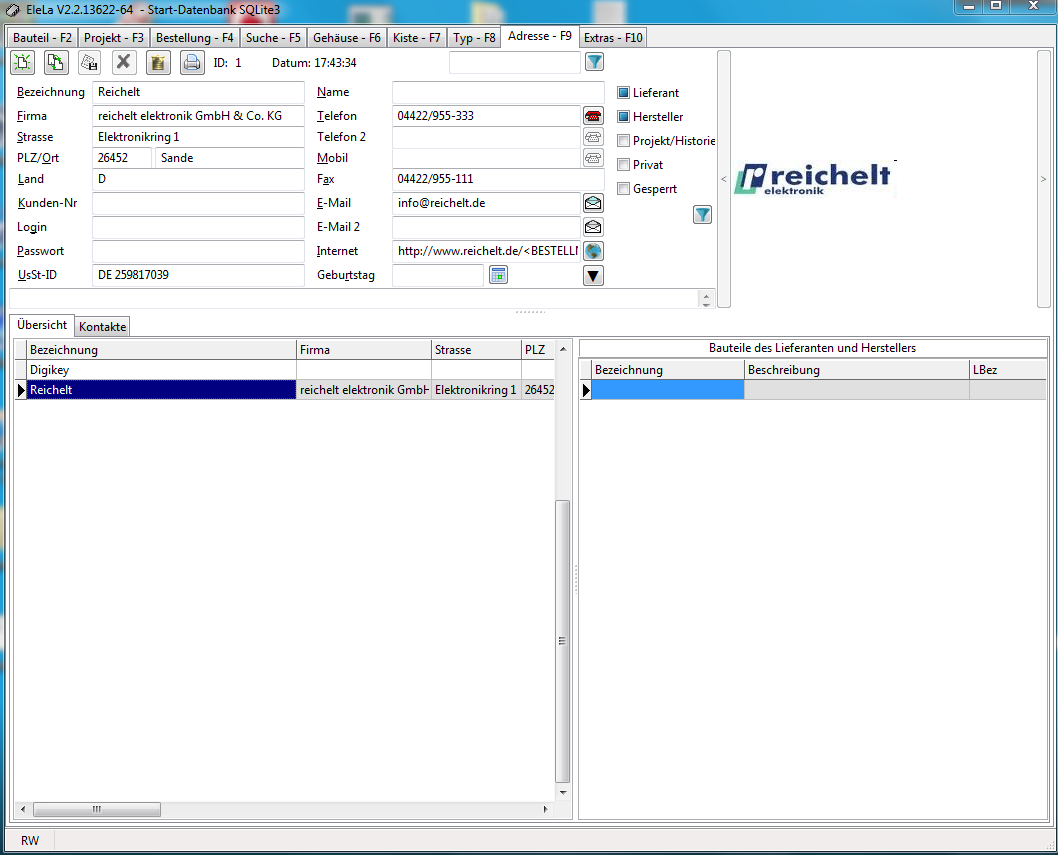Delete the record with the X icon

pyautogui.click(x=123, y=63)
